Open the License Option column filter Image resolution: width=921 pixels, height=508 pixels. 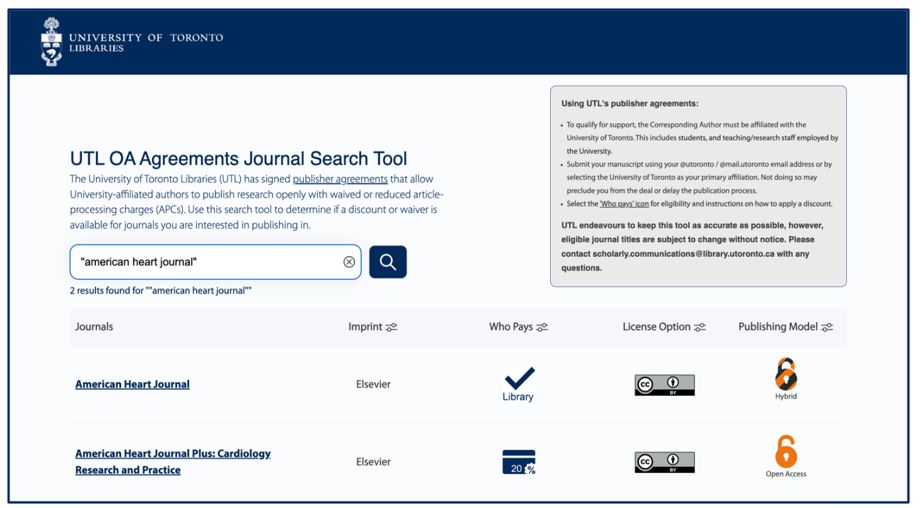pos(700,327)
